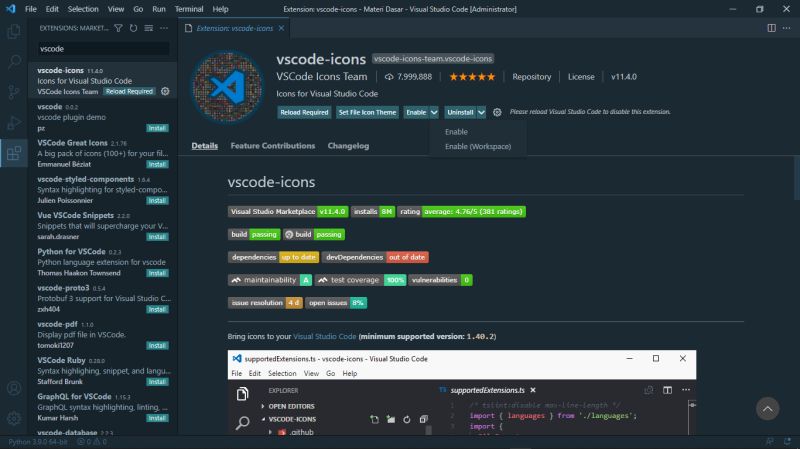Clear extensions search results icon

coord(148,28)
